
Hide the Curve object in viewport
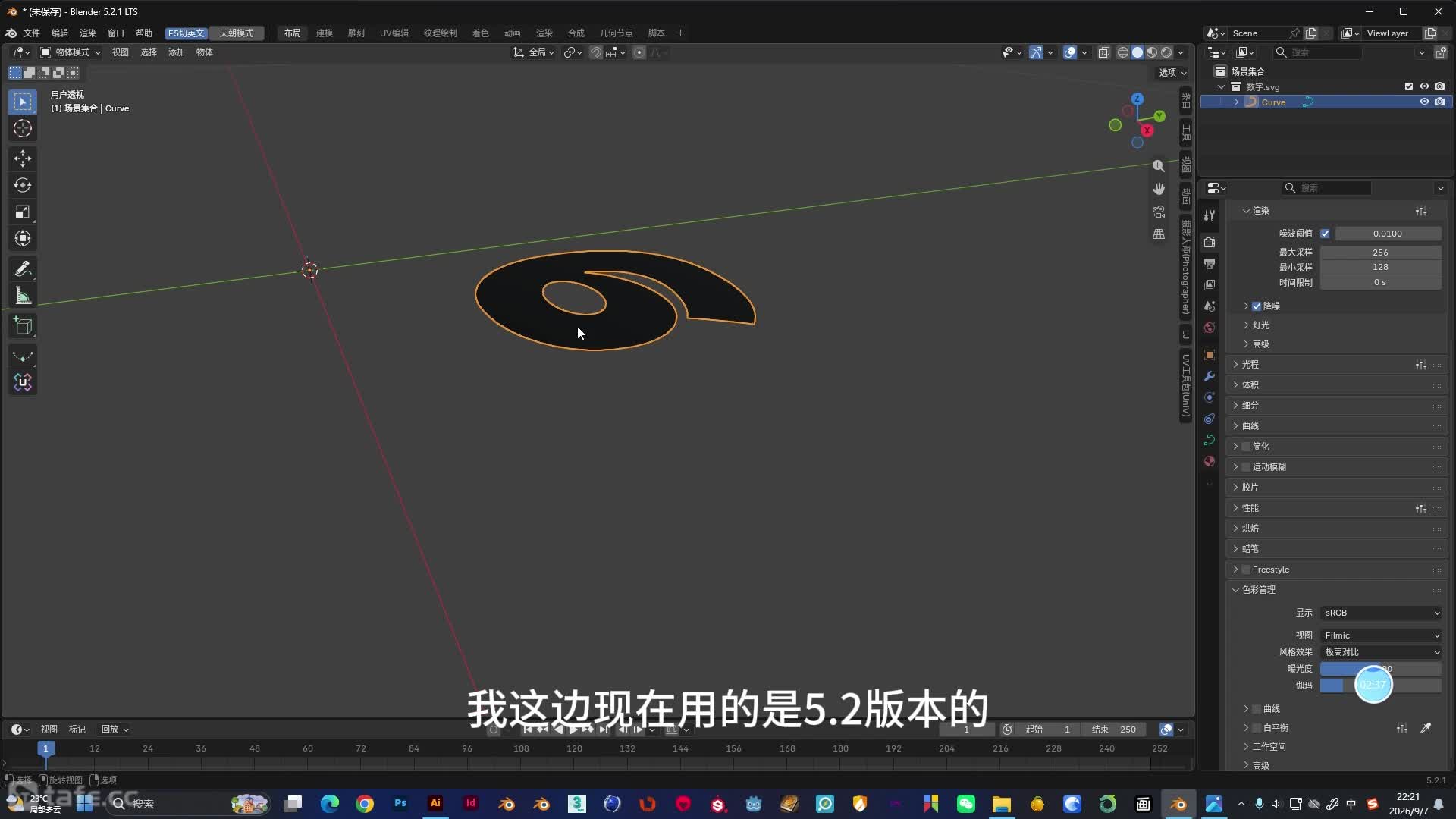coord(1424,102)
